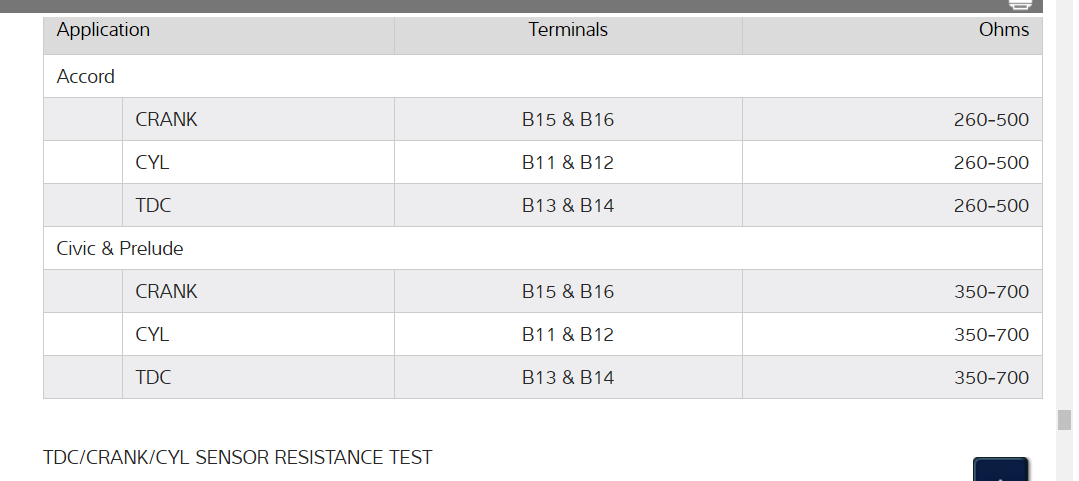Click the Ohms column header
The width and height of the screenshot is (1079, 481).
click(1003, 30)
